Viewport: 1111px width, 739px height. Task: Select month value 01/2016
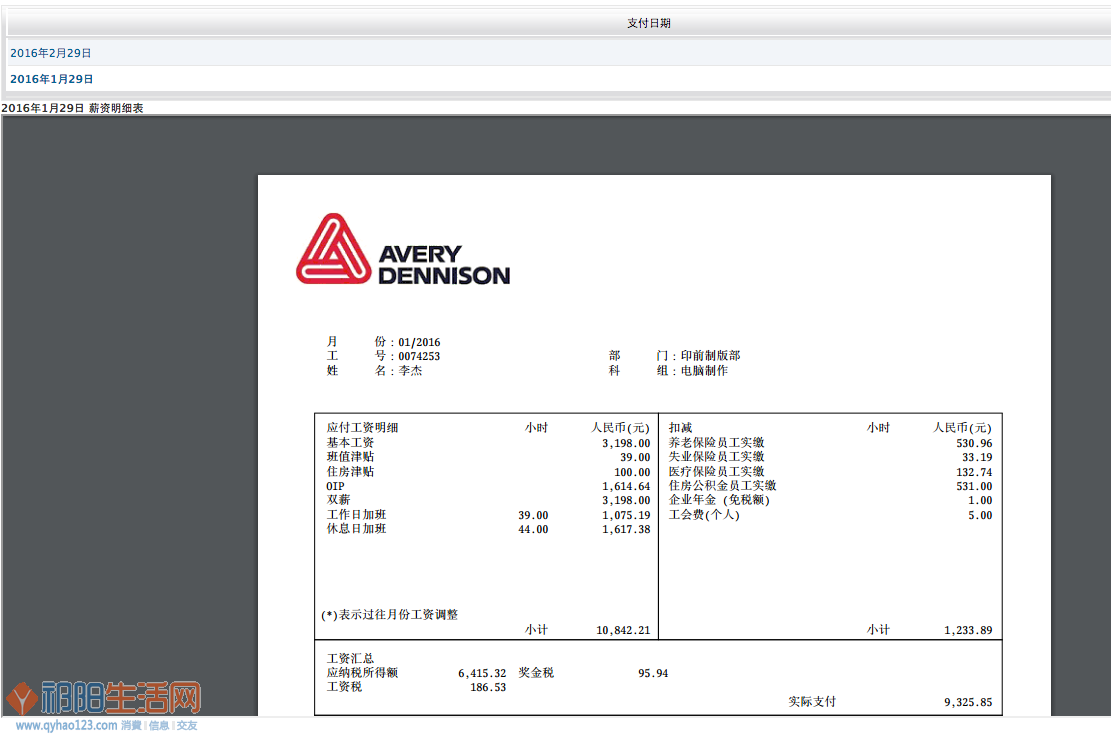[x=419, y=342]
